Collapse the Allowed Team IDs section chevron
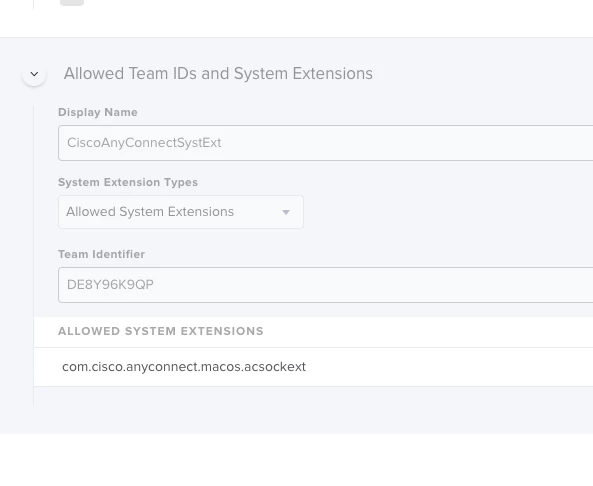The width and height of the screenshot is (593, 486). [34, 74]
